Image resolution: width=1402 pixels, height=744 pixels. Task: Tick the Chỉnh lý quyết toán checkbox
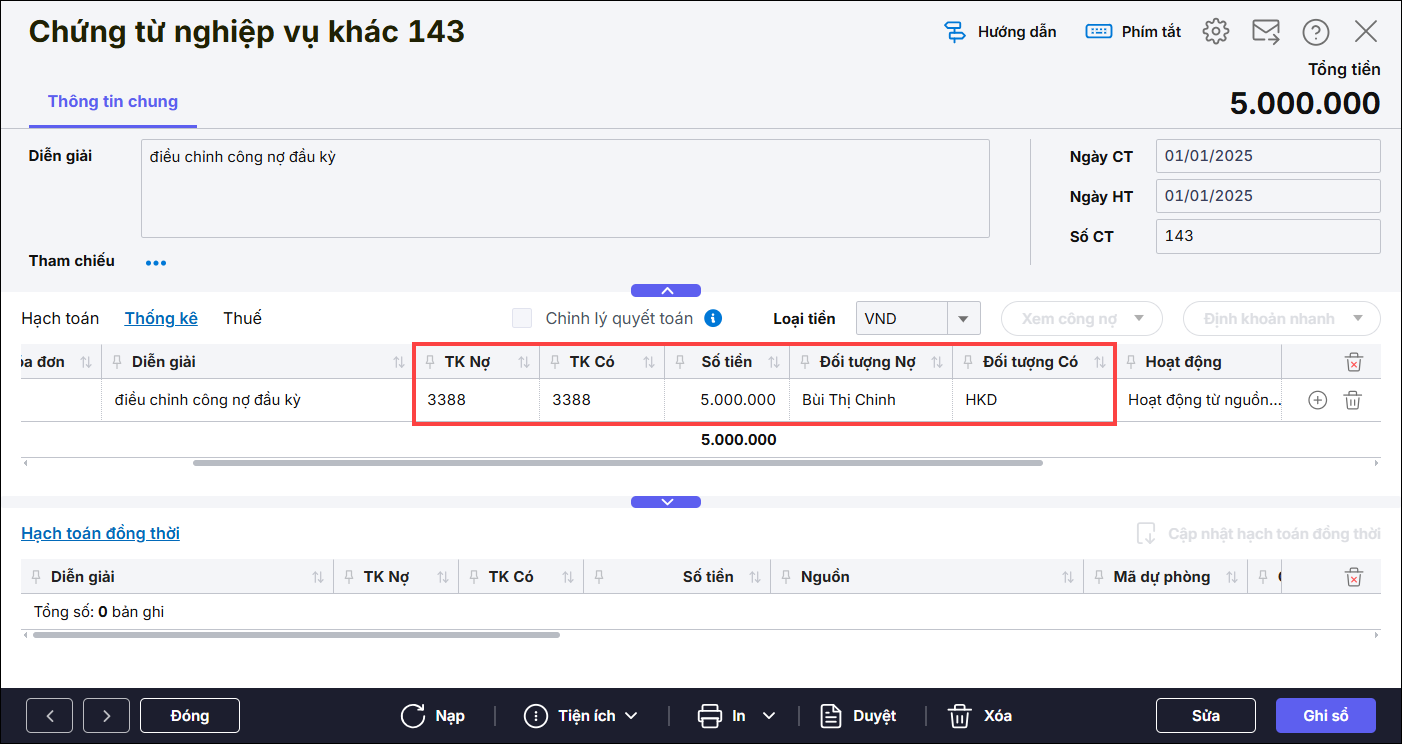(522, 318)
